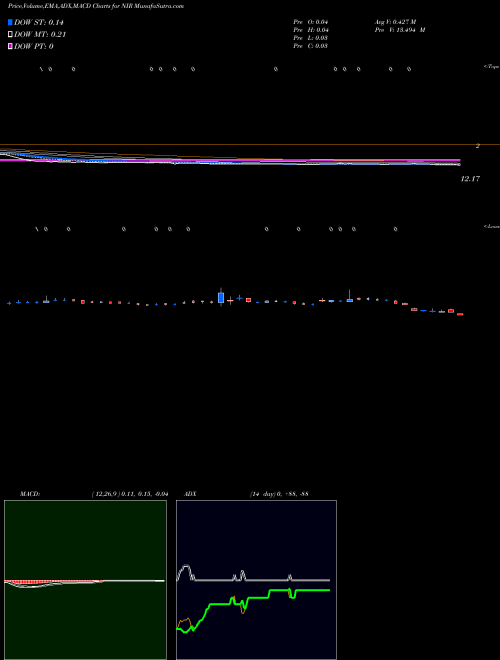Click the '<-Lows' axis label
This screenshot has height=660, width=500.
pyautogui.click(x=492, y=226)
